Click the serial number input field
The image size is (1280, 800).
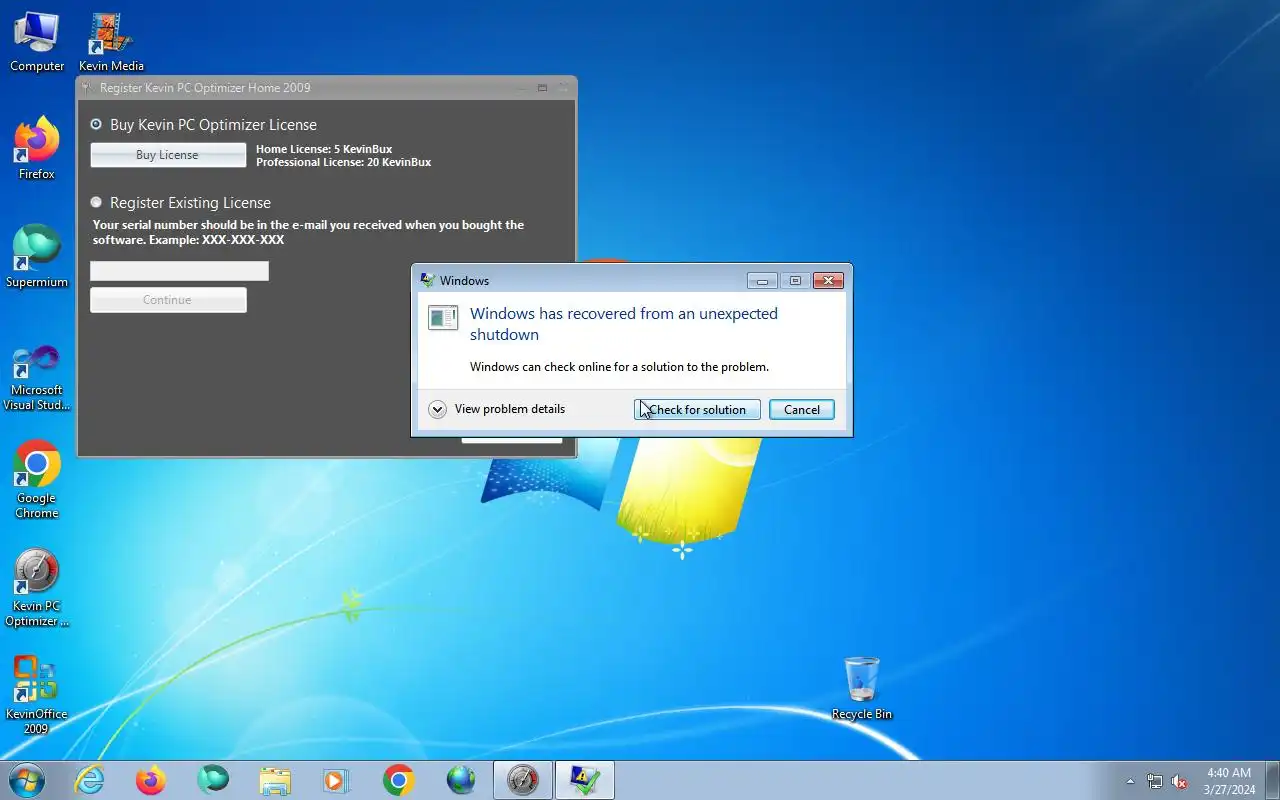pyautogui.click(x=179, y=271)
